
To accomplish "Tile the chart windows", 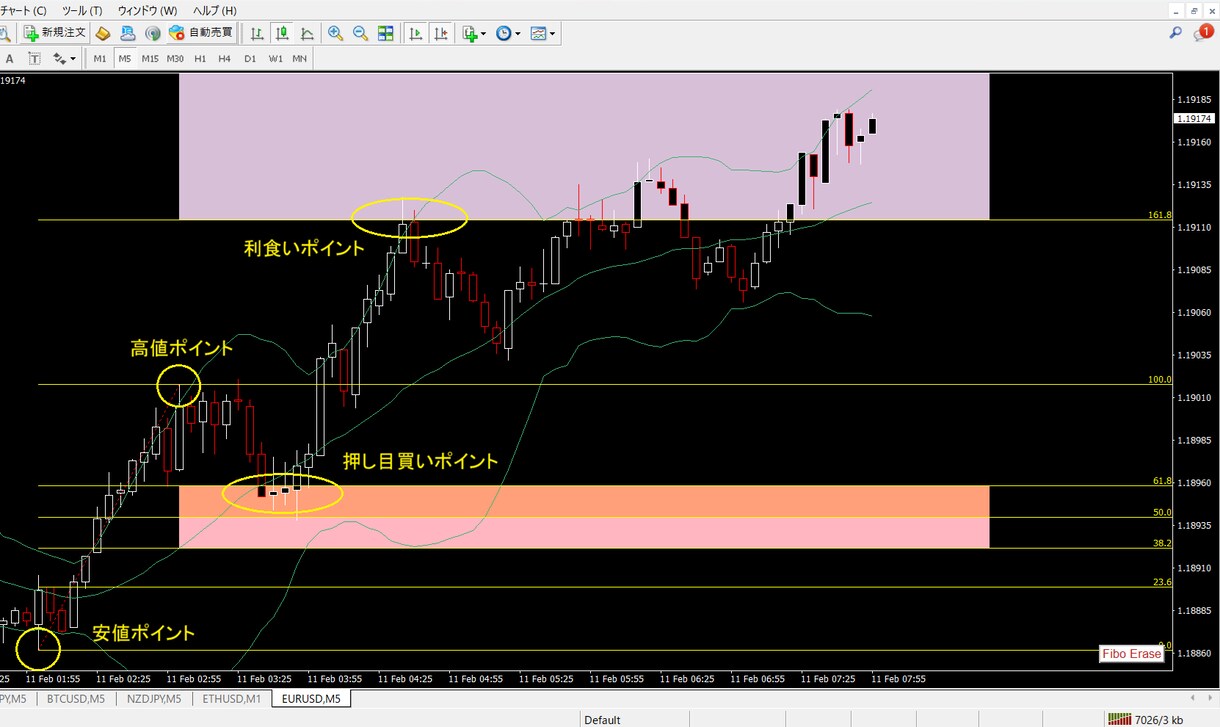I will [x=386, y=33].
